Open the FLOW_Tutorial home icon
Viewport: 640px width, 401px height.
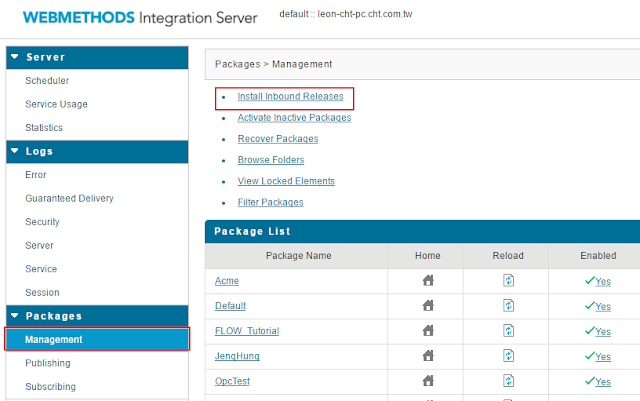tap(428, 330)
